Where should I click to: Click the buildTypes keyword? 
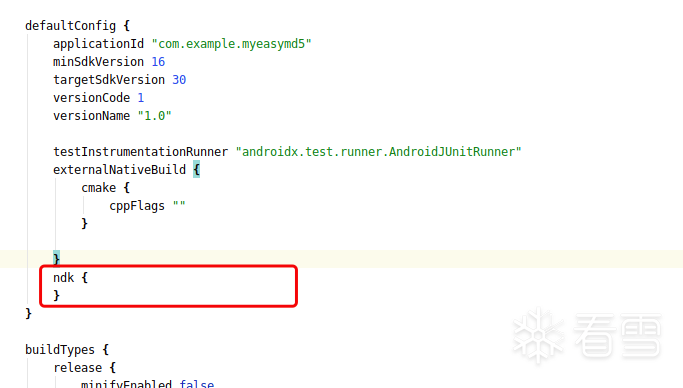[60, 350]
